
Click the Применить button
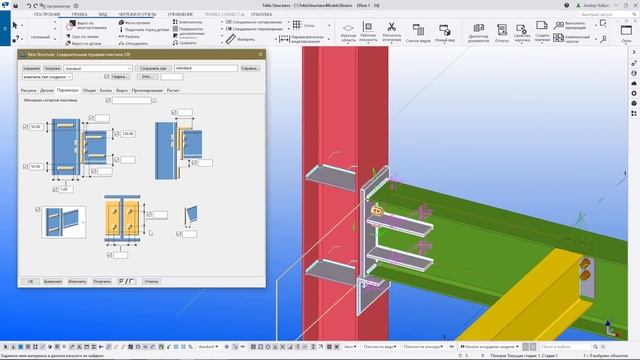pos(53,282)
